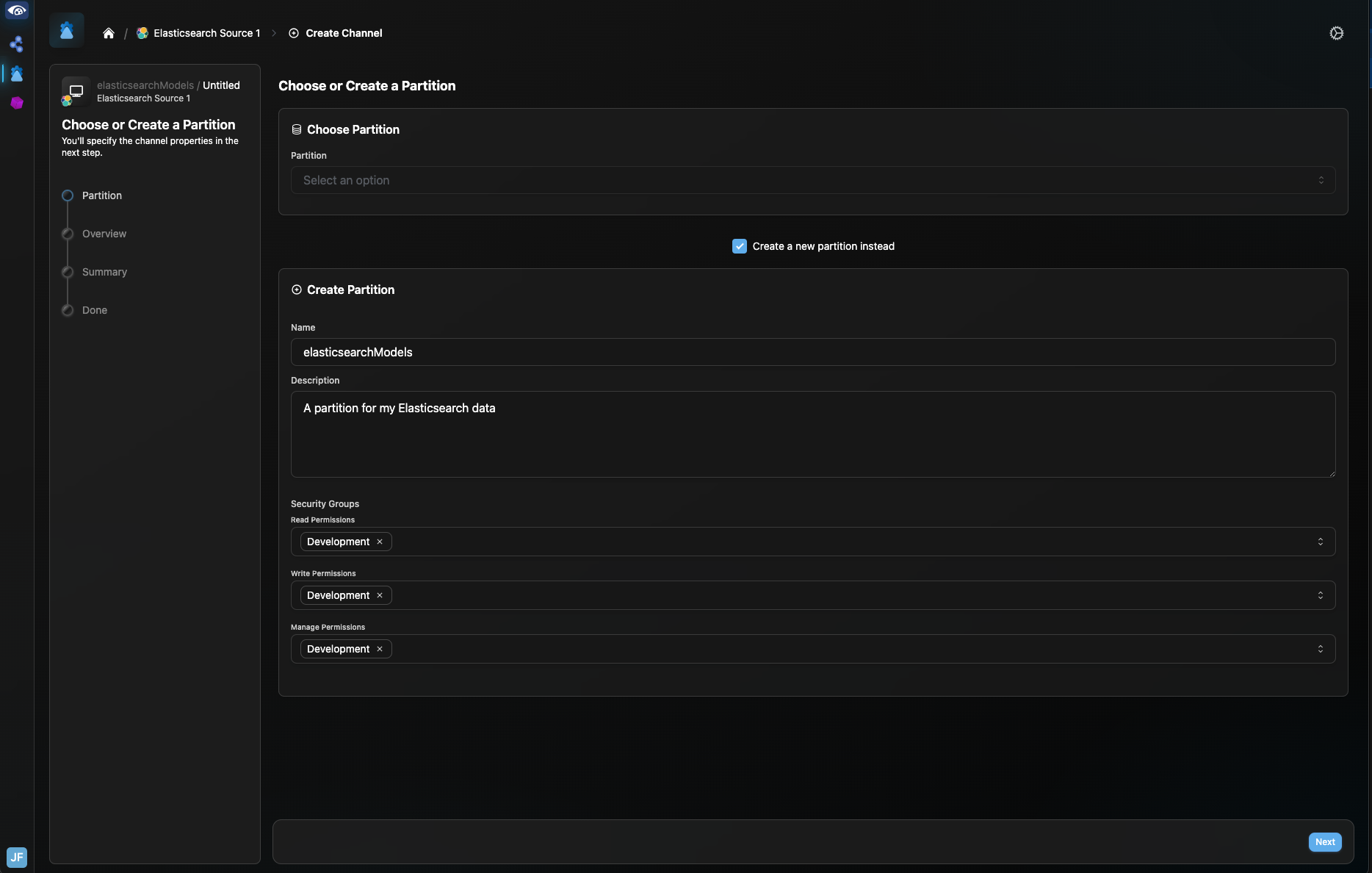Click the Next button
Screen dimensions: 1372x873
coord(1324,842)
